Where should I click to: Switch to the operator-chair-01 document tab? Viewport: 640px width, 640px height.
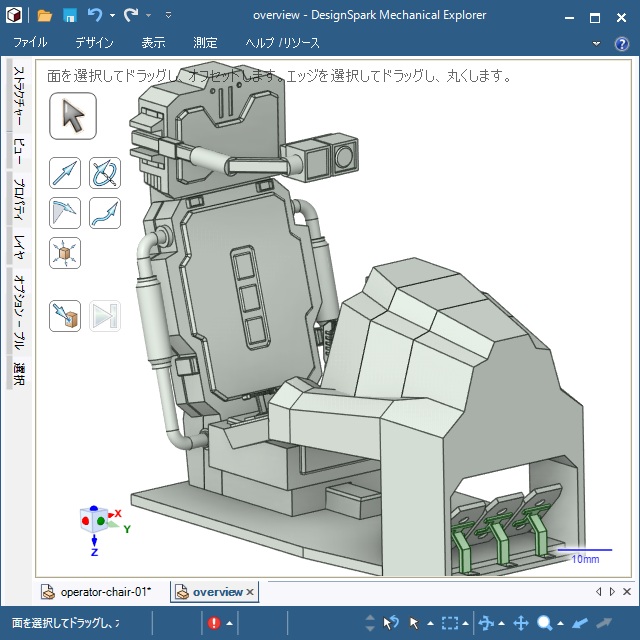(x=97, y=592)
